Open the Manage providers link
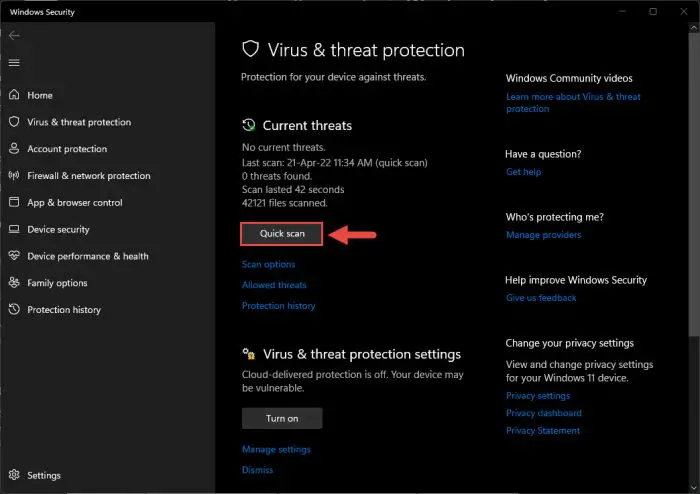 pyautogui.click(x=543, y=235)
